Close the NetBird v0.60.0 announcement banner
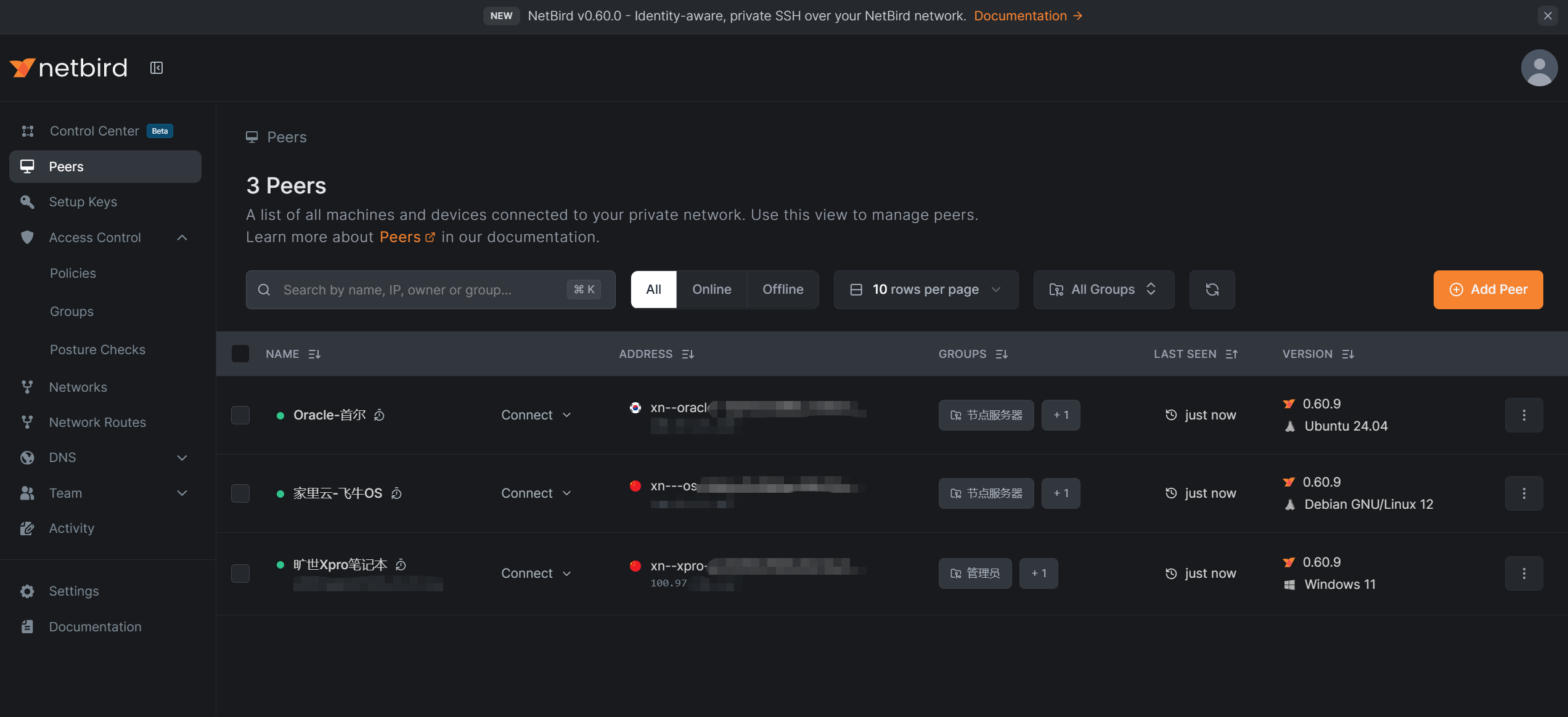Image resolution: width=1568 pixels, height=717 pixels. [x=1548, y=16]
